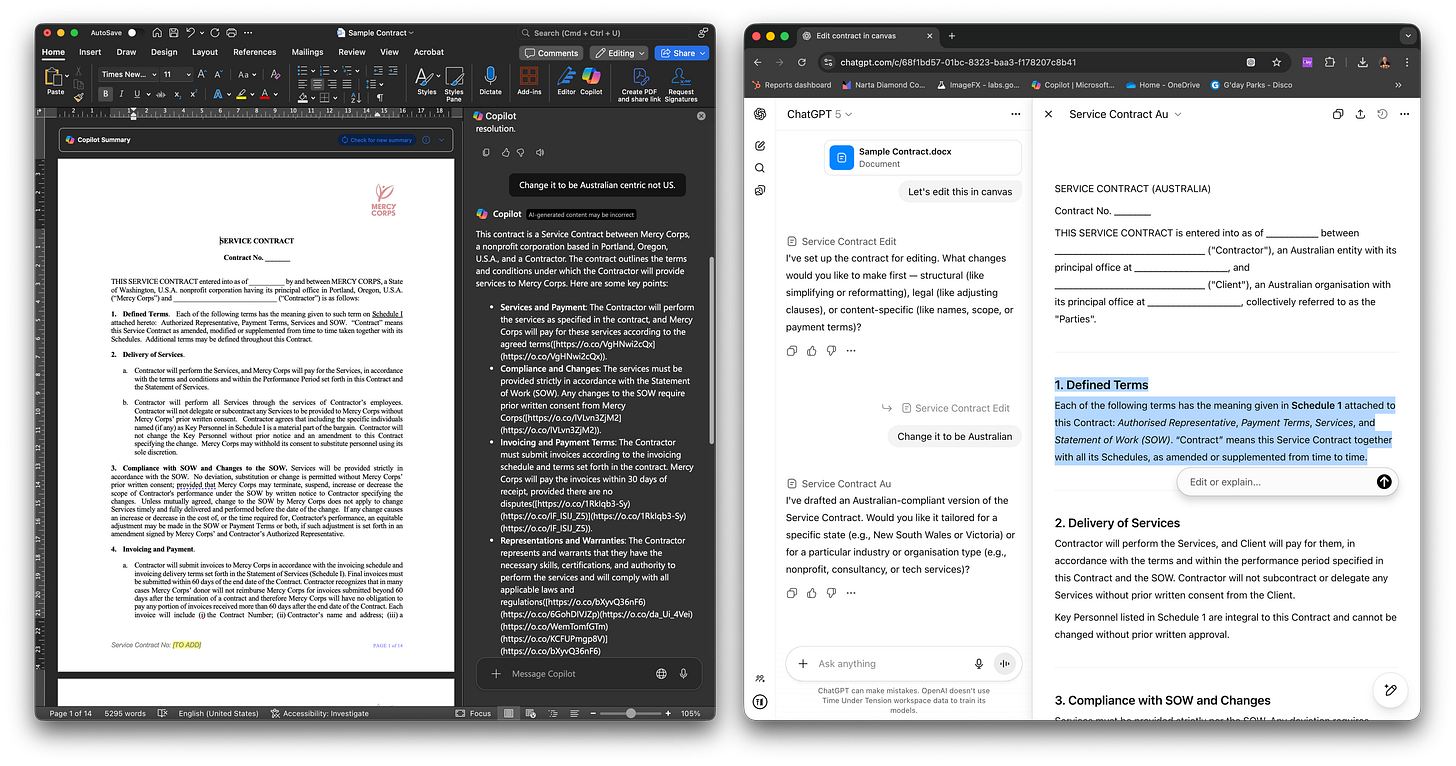This screenshot has width=1456, height=766.
Task: Open the font size 11 dropdown
Action: click(177, 74)
